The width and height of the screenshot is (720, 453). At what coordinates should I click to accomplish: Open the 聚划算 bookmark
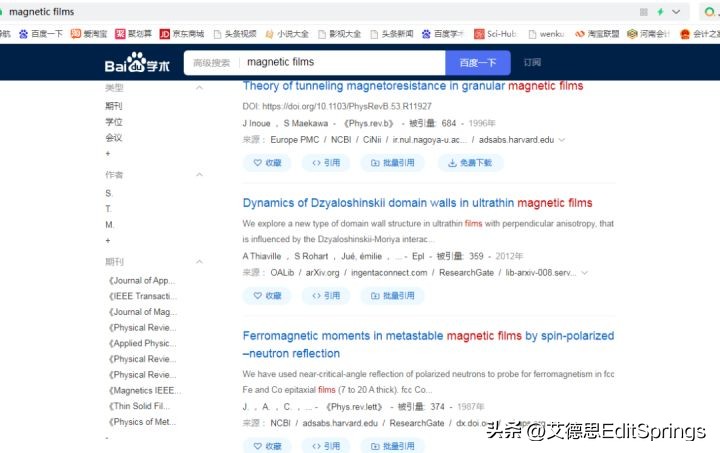coord(134,34)
